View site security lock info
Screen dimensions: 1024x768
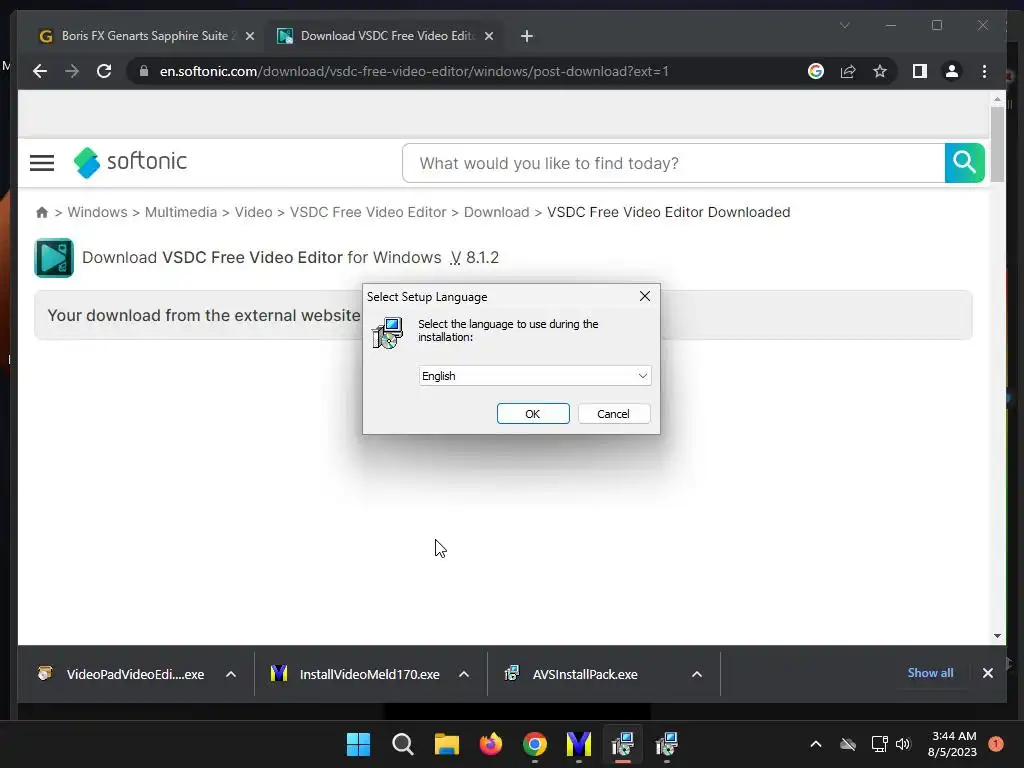coord(144,71)
